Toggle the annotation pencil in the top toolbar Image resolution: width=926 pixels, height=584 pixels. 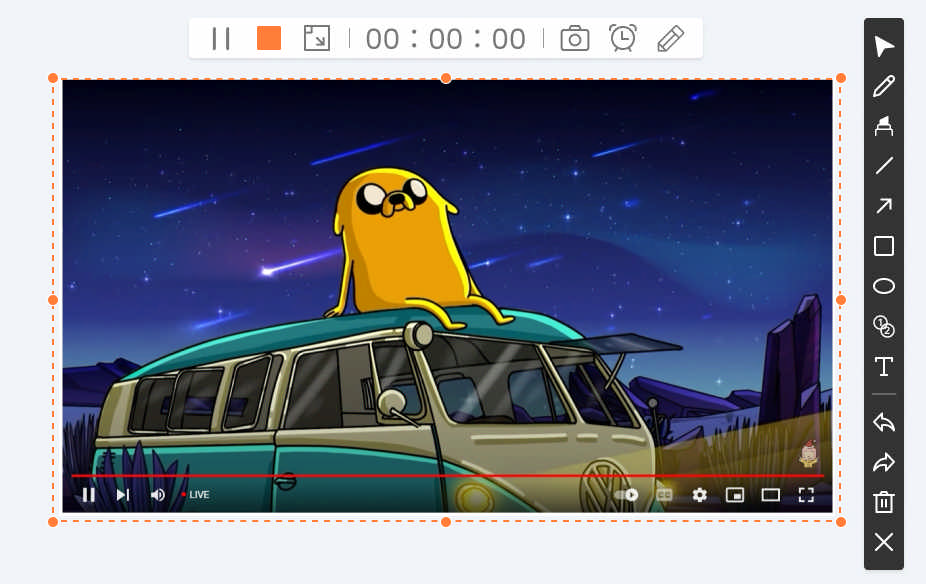pyautogui.click(x=670, y=39)
